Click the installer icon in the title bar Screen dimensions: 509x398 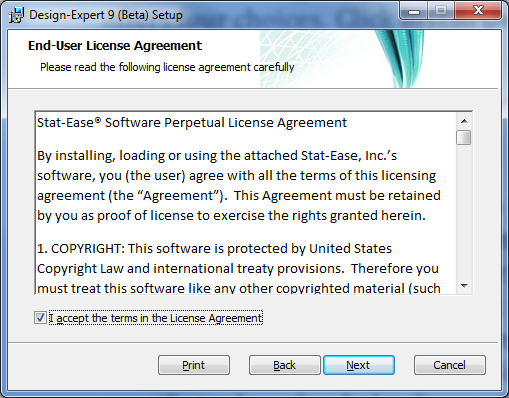(x=16, y=15)
